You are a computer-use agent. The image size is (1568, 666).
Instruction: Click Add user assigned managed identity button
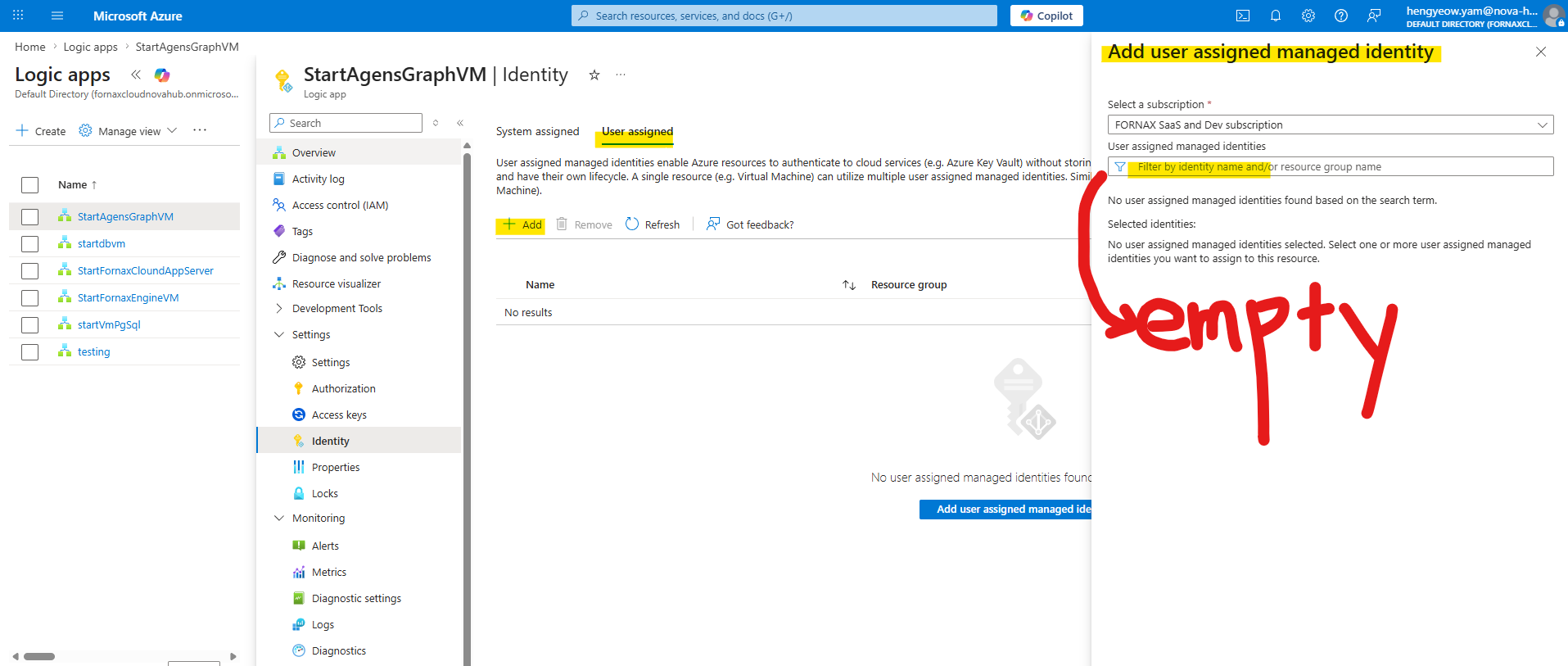tap(1005, 510)
